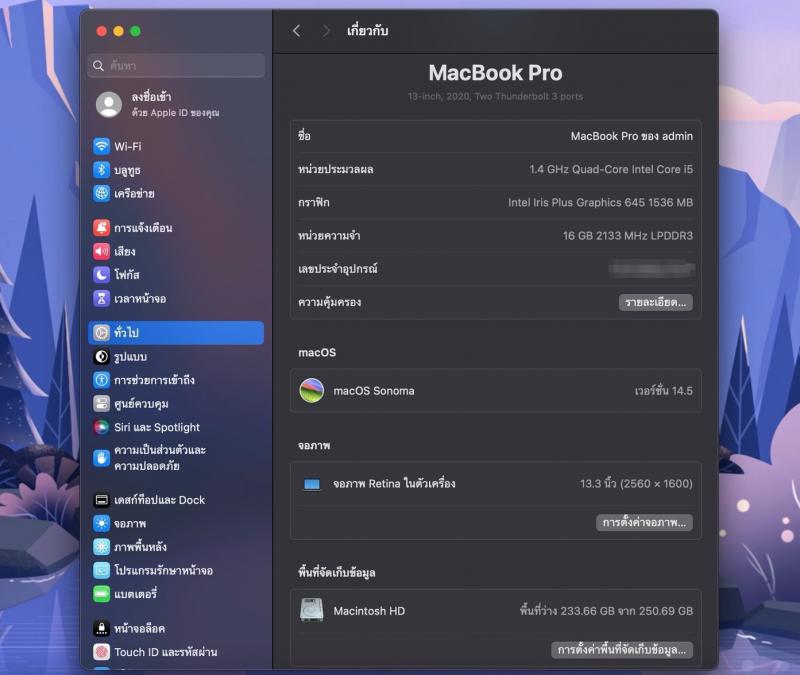Open Focus (โฟกัส) settings
The height and width of the screenshot is (675, 800).
tap(176, 274)
